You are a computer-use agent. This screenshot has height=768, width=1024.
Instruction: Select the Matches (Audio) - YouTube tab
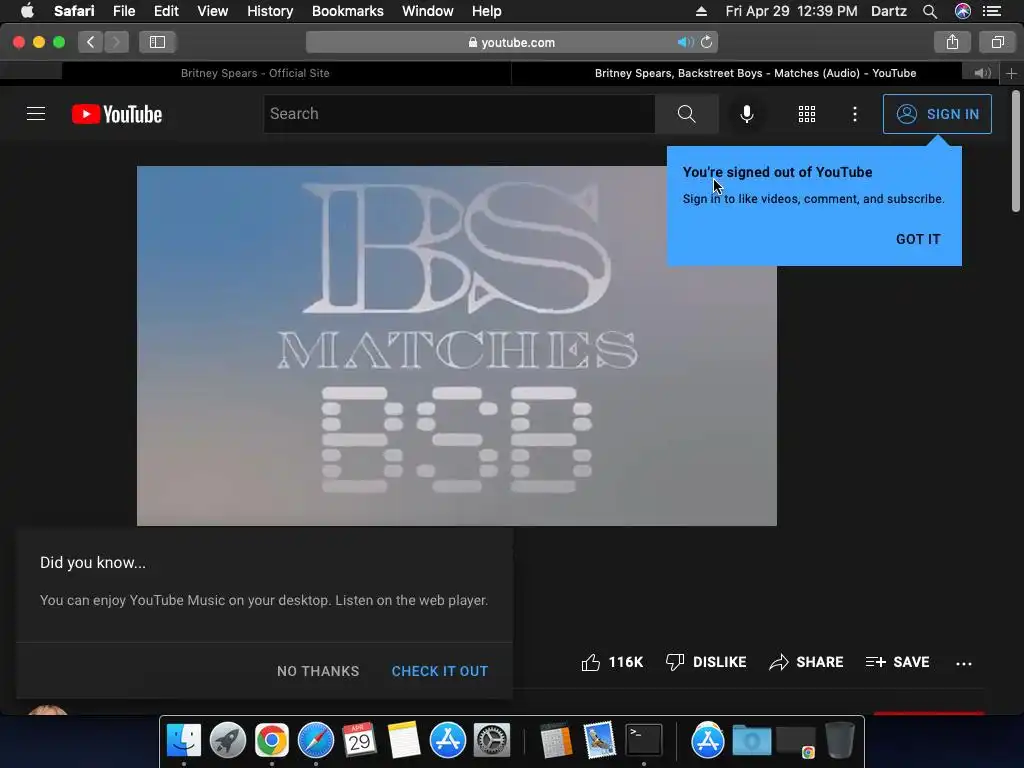[x=755, y=73]
